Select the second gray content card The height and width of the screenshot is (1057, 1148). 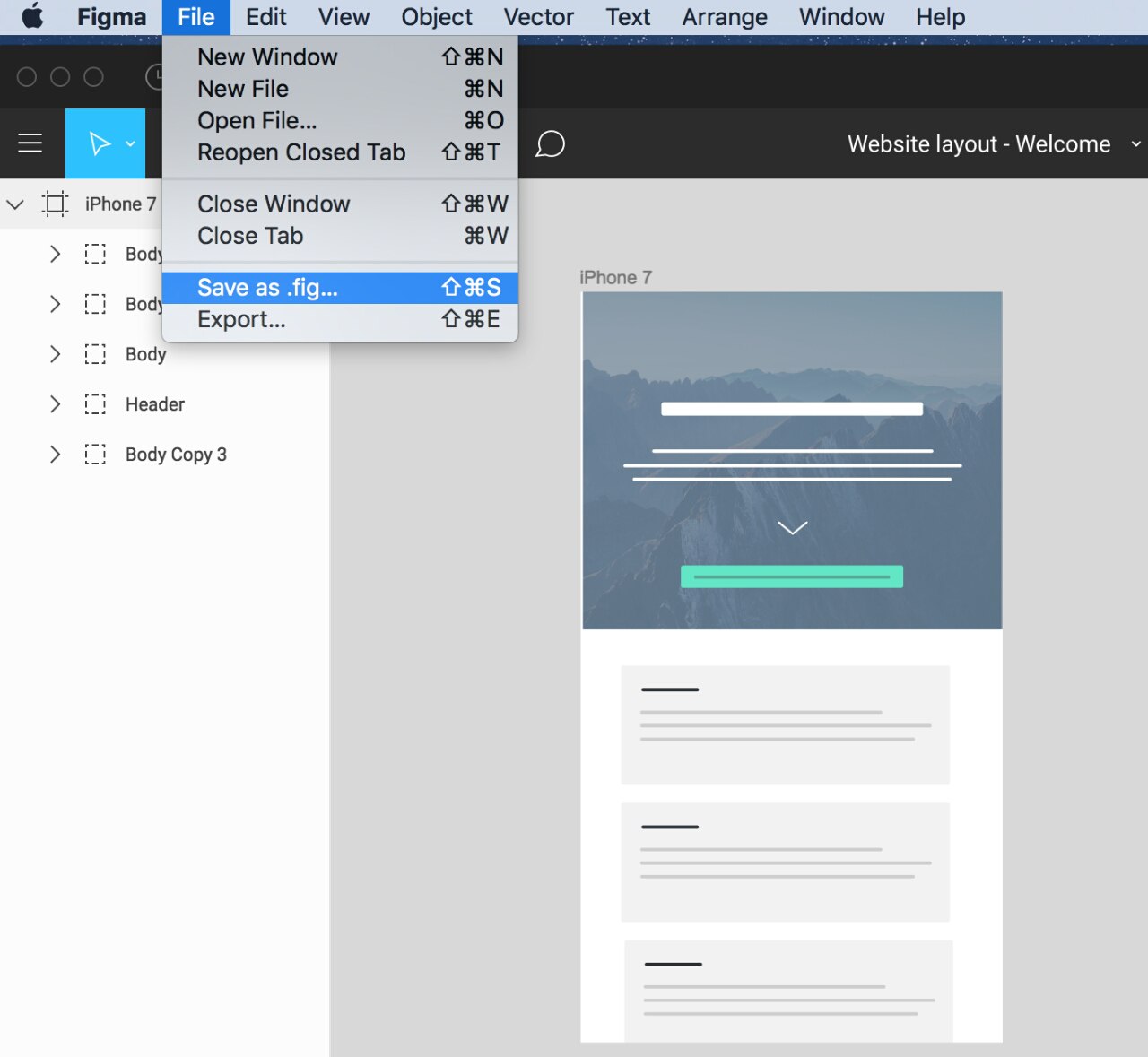tap(786, 862)
